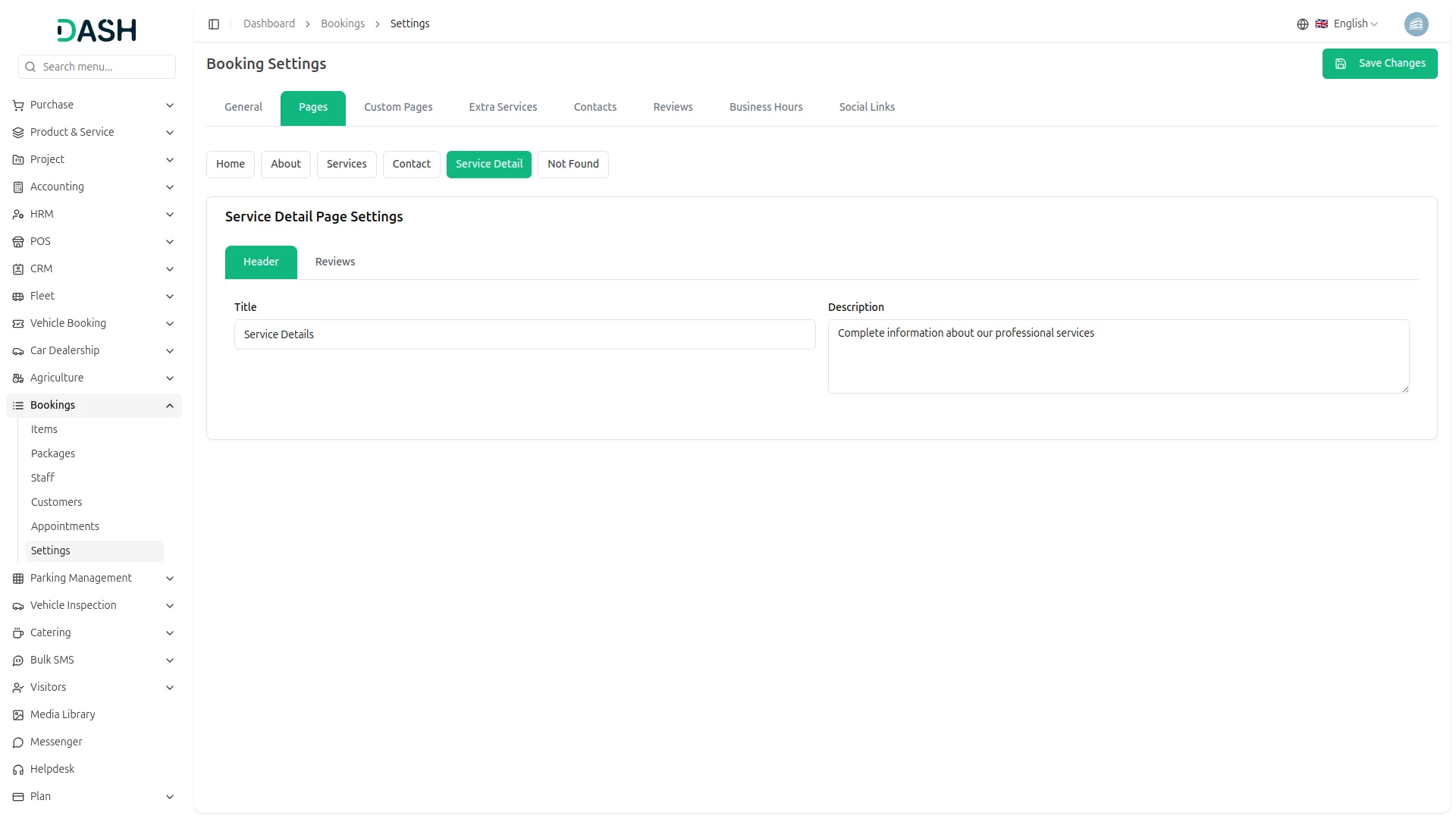Collapse the Bookings menu chevron

(170, 406)
